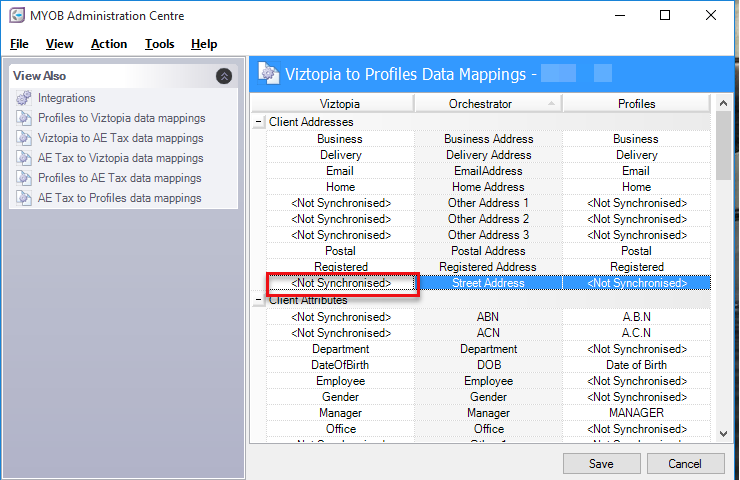The height and width of the screenshot is (480, 740).
Task: Click icon beside Profiles to AE Tax mappings
Action: click(x=24, y=178)
